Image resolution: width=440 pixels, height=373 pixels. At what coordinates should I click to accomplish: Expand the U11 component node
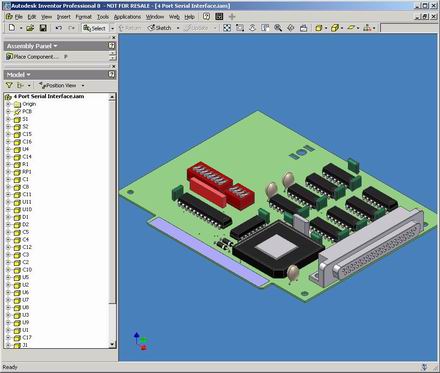click(8, 202)
